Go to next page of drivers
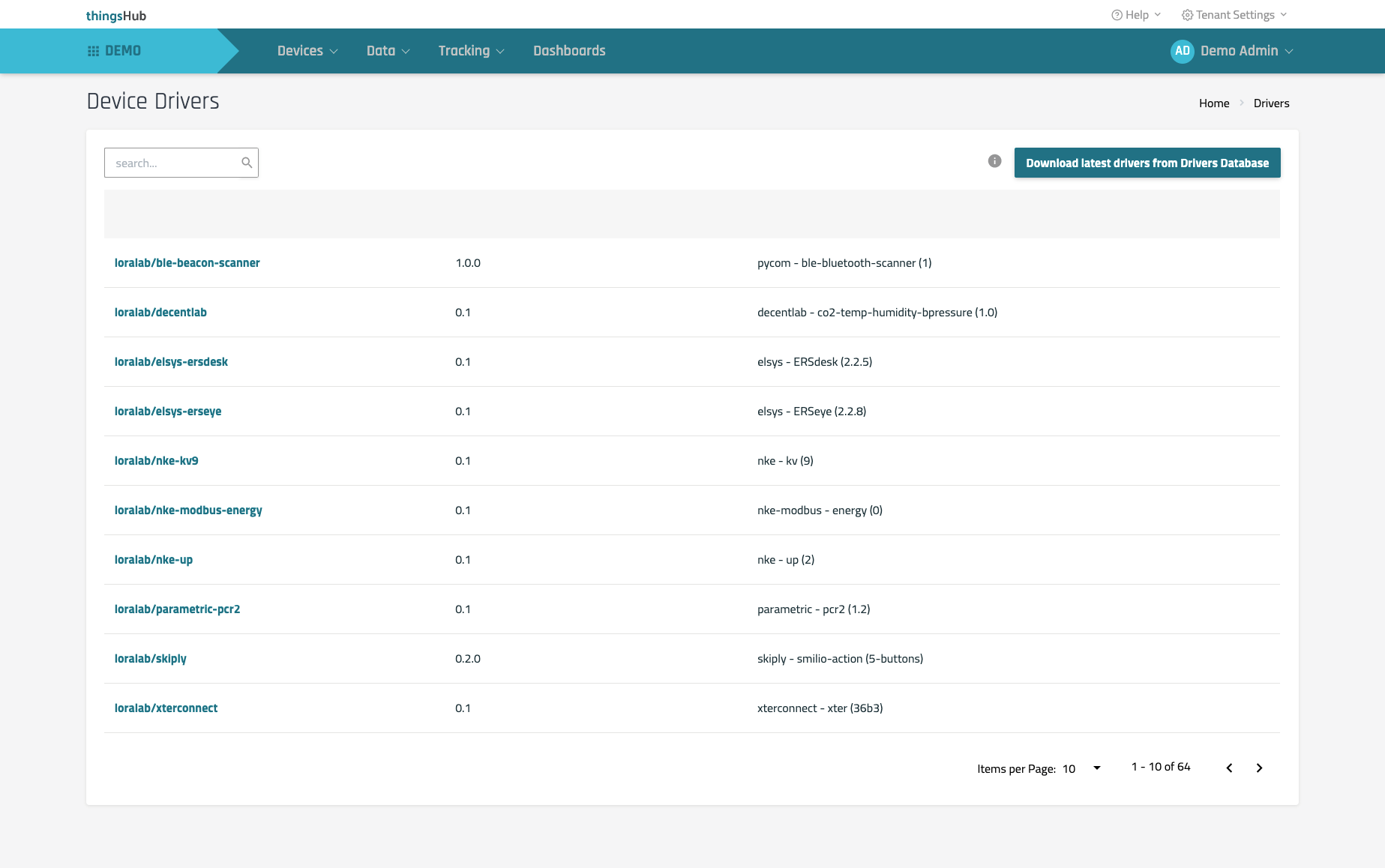The width and height of the screenshot is (1385, 868). tap(1259, 768)
